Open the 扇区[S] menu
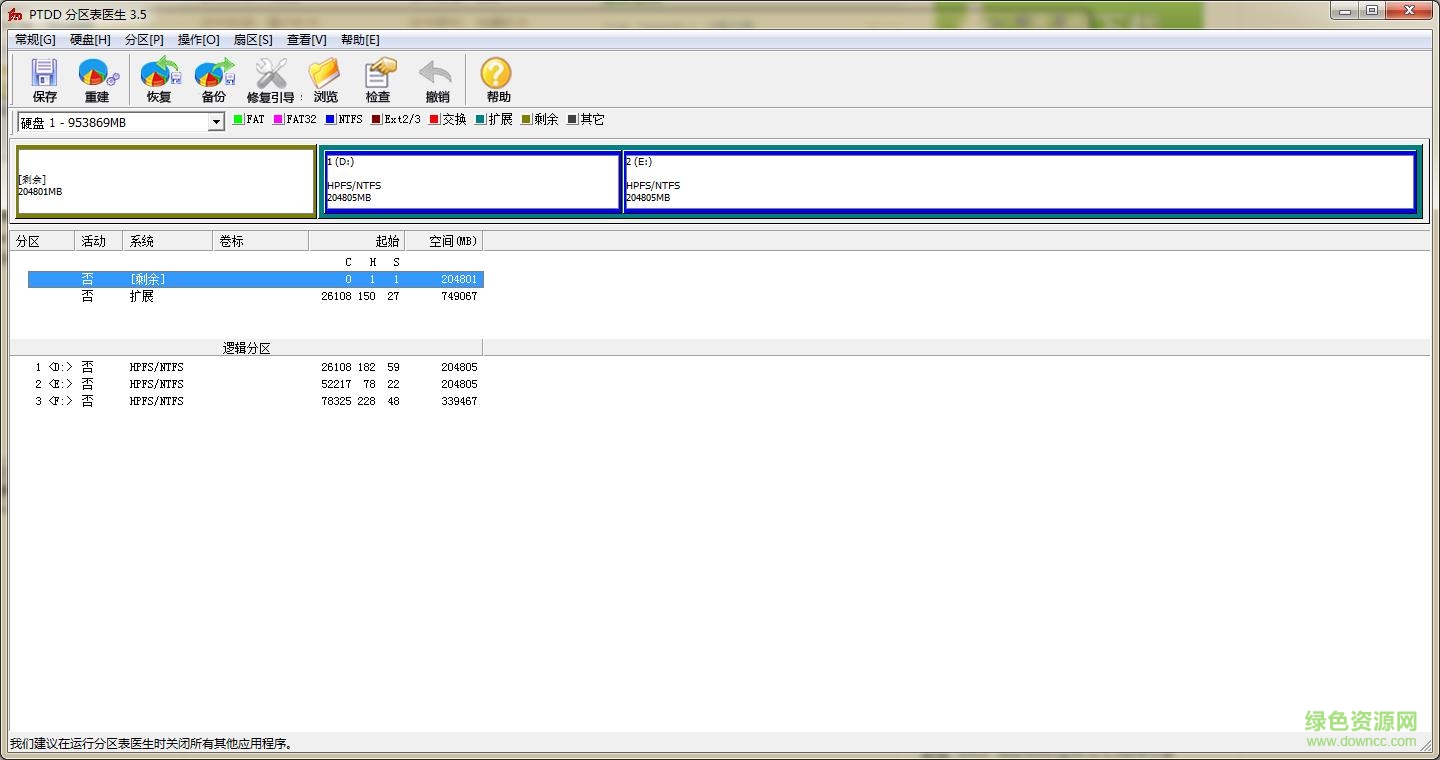The height and width of the screenshot is (760, 1440). pos(253,40)
